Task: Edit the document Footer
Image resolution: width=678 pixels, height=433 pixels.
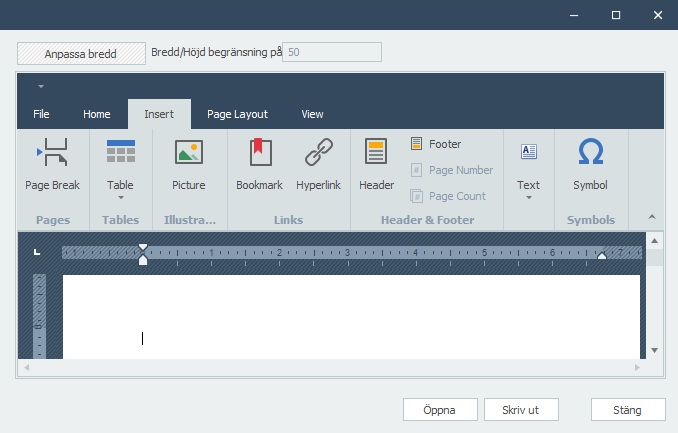Action: (x=436, y=144)
